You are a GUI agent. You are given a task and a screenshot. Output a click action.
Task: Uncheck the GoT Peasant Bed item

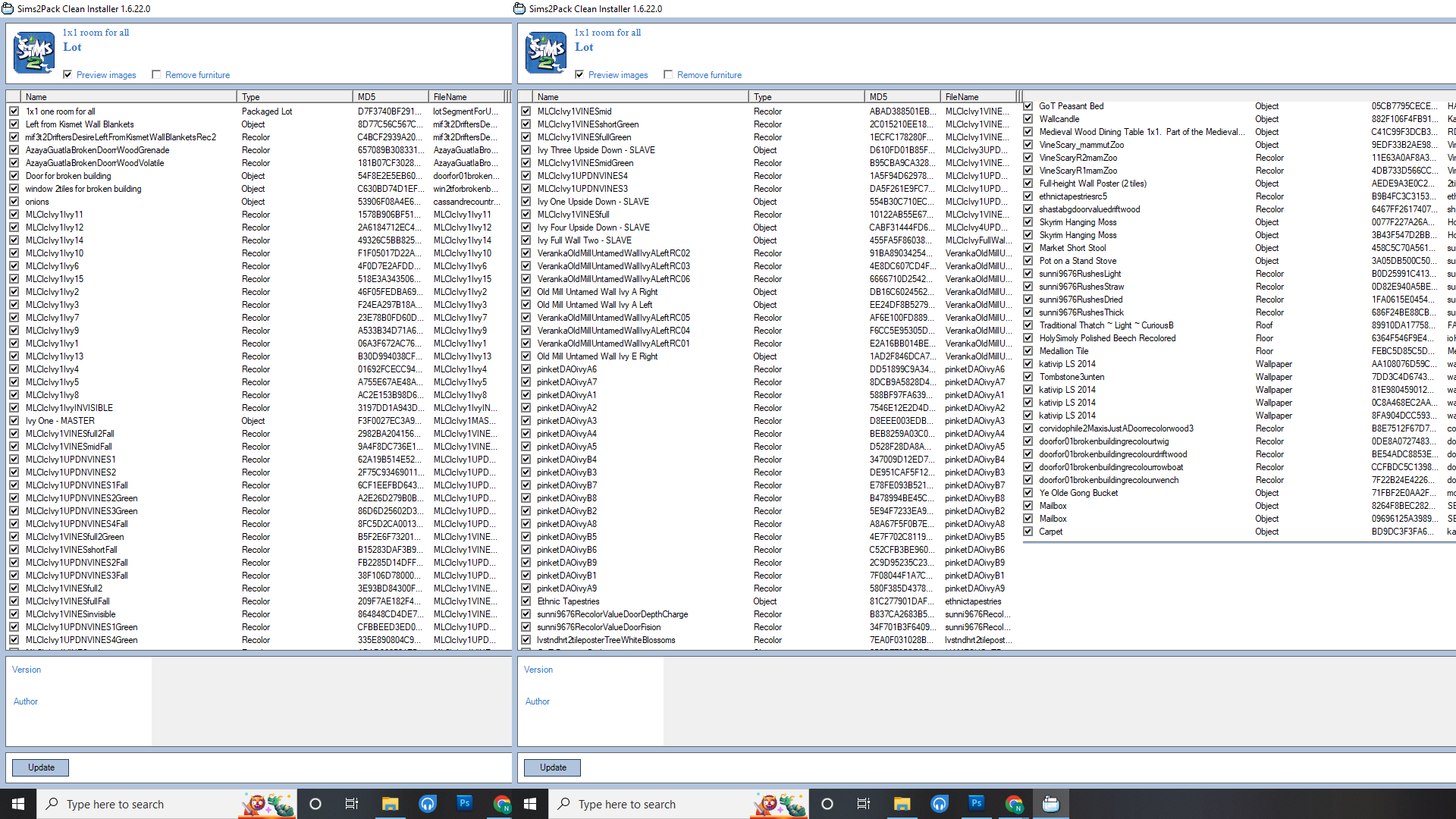point(1028,106)
